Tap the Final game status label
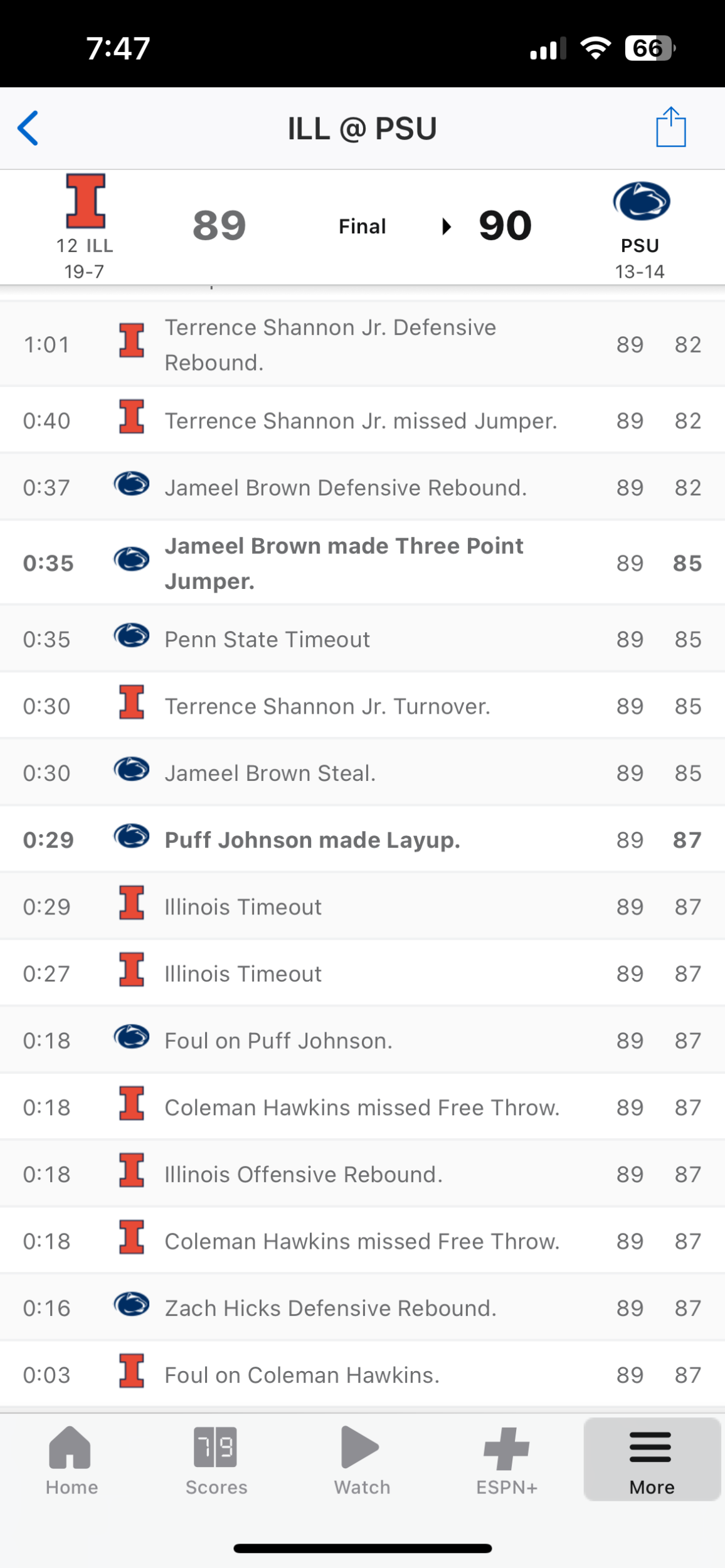The width and height of the screenshot is (725, 1568). tap(362, 226)
